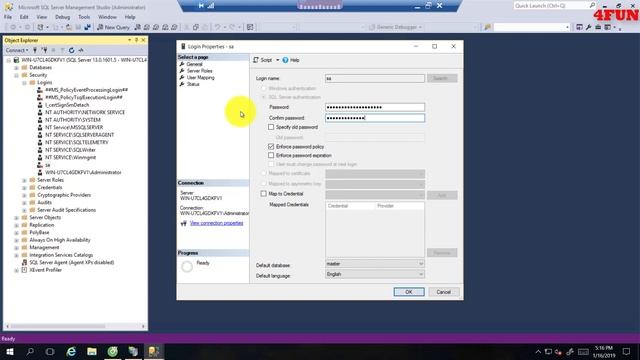
Task: Click the Solution Explorer icon in top-right toolbar
Action: coord(579,27)
